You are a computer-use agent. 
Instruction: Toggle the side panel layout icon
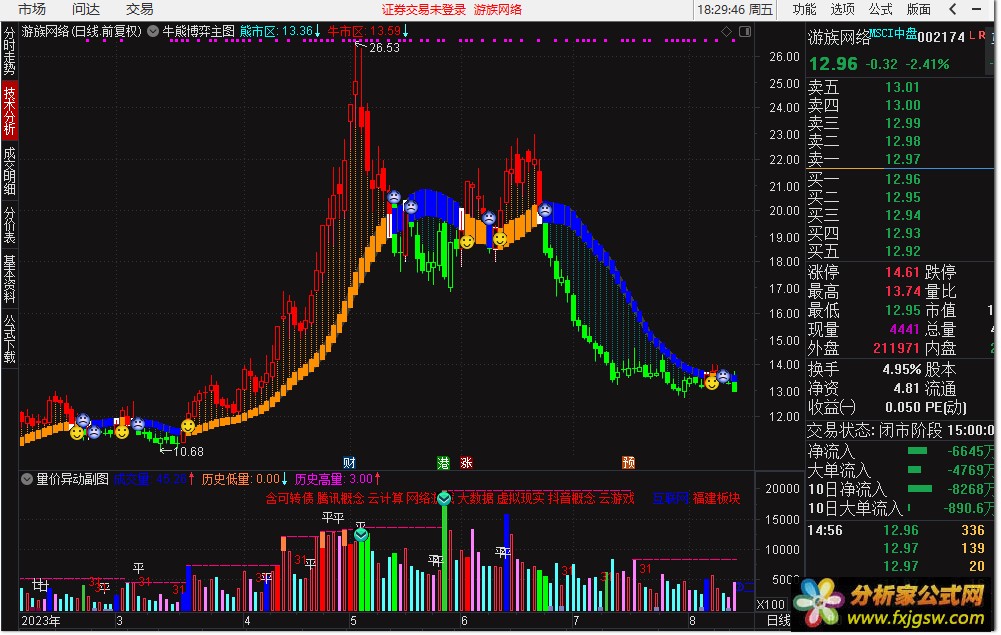pyautogui.click(x=744, y=31)
